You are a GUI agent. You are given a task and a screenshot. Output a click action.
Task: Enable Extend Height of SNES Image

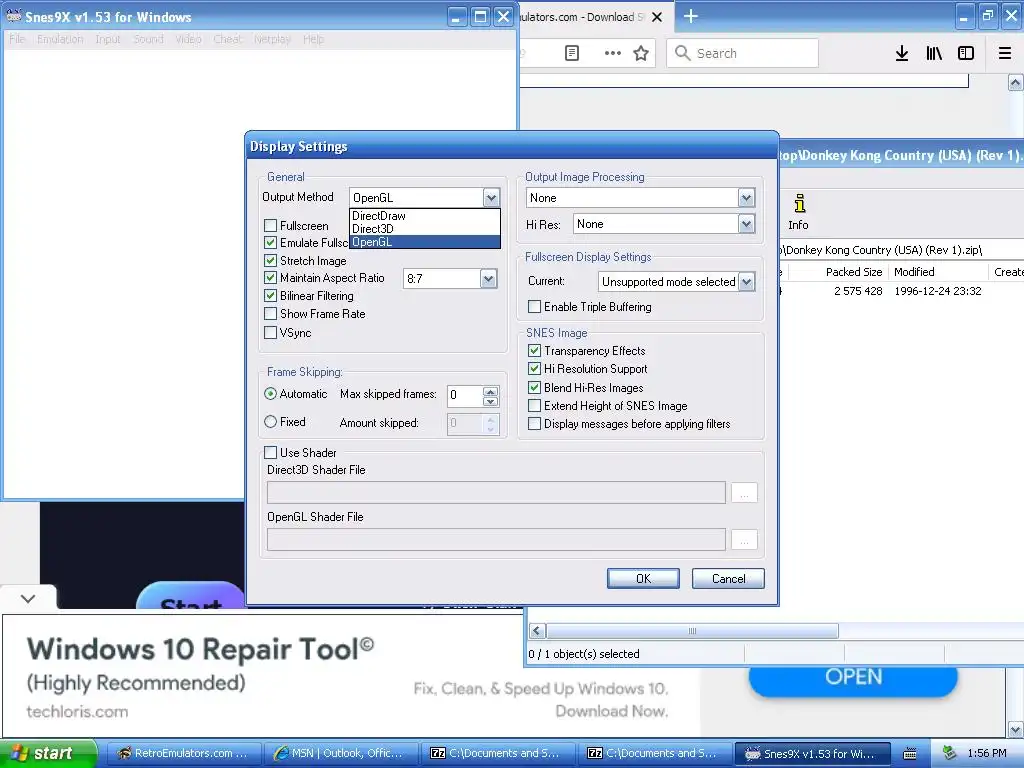coord(534,406)
